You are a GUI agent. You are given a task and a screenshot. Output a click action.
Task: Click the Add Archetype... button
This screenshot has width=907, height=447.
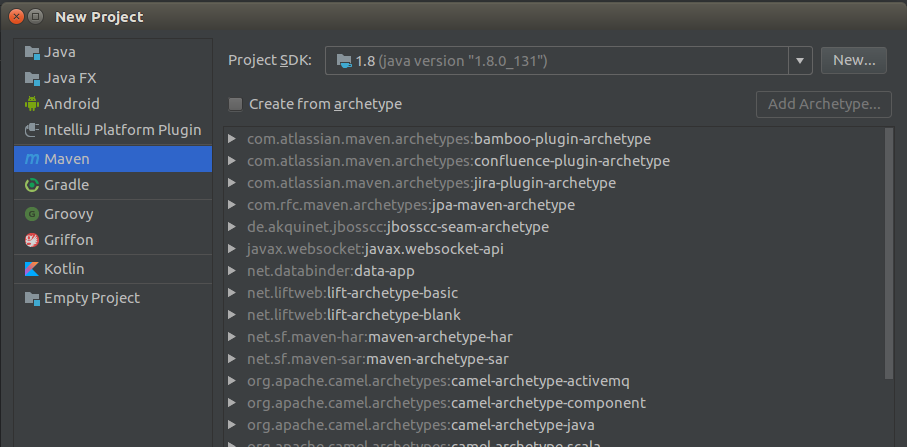[824, 105]
